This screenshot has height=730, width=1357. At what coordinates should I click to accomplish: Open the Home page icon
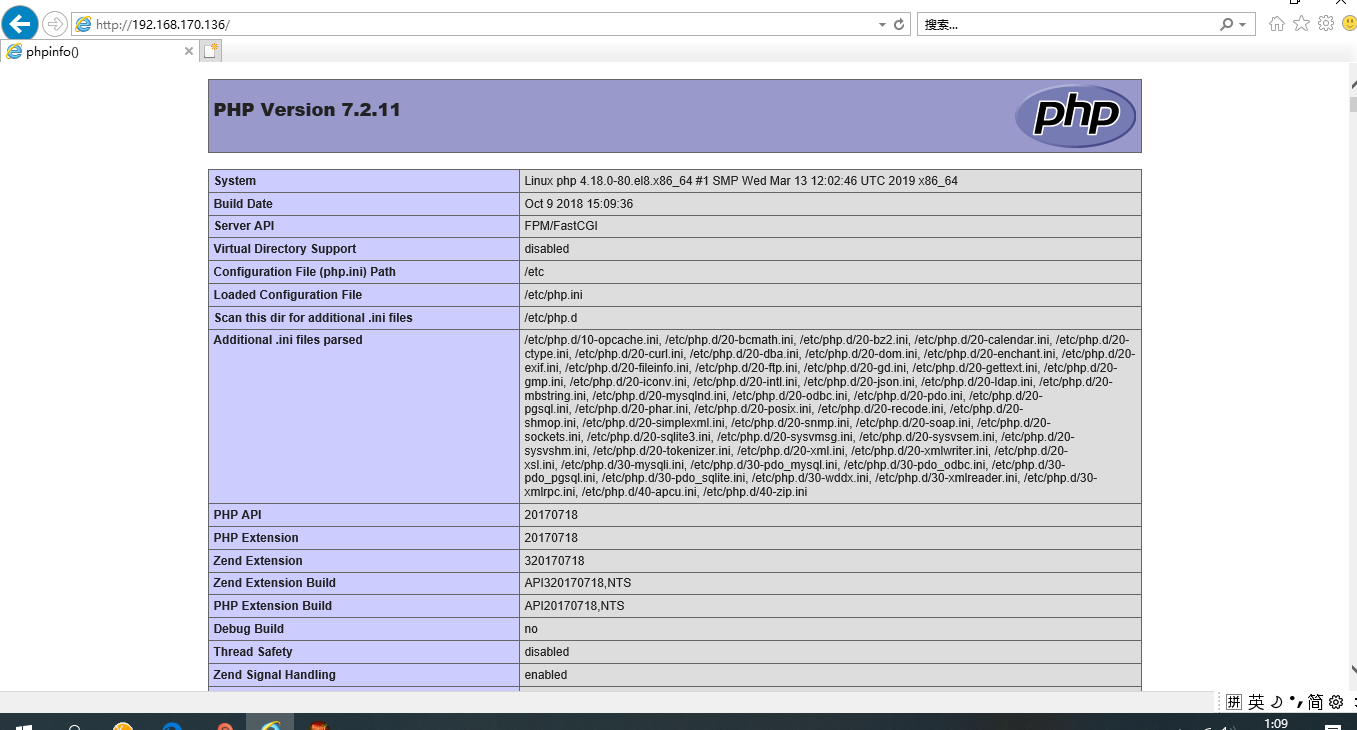pyautogui.click(x=1277, y=24)
